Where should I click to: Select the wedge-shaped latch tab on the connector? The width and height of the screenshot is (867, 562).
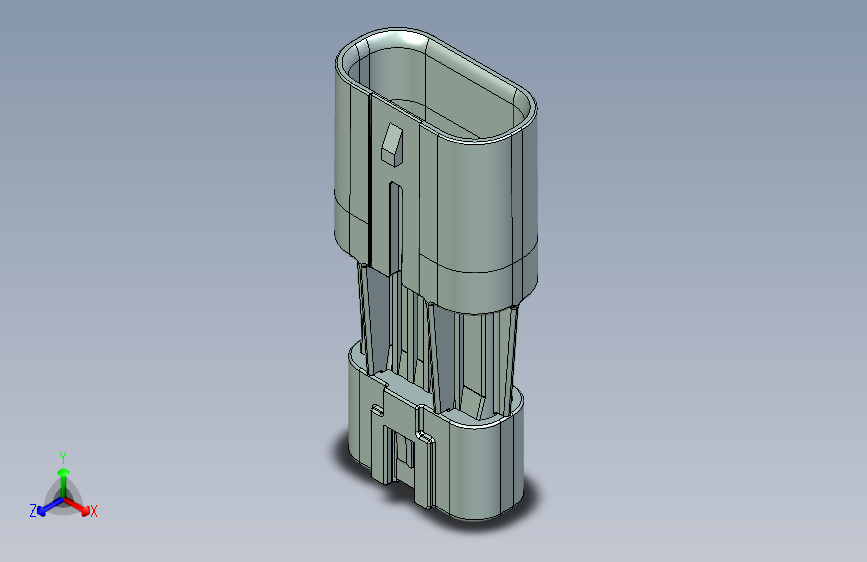392,144
